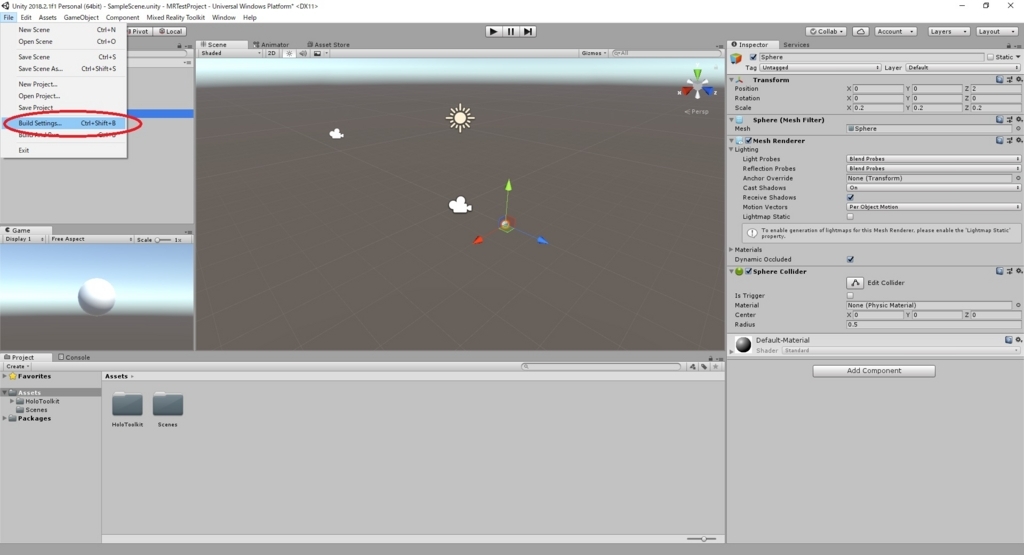This screenshot has height=555, width=1024.
Task: Toggle Static checkbox for Sphere
Action: click(990, 57)
